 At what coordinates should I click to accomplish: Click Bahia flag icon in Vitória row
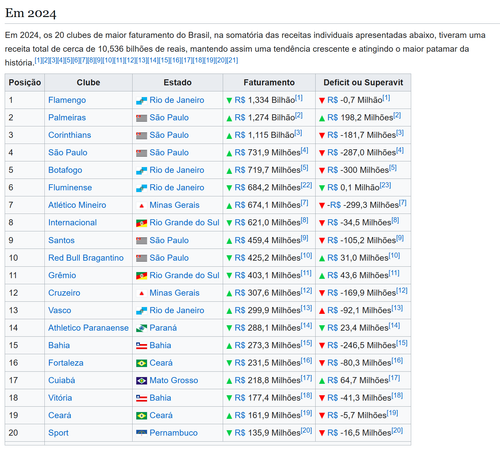point(141,398)
